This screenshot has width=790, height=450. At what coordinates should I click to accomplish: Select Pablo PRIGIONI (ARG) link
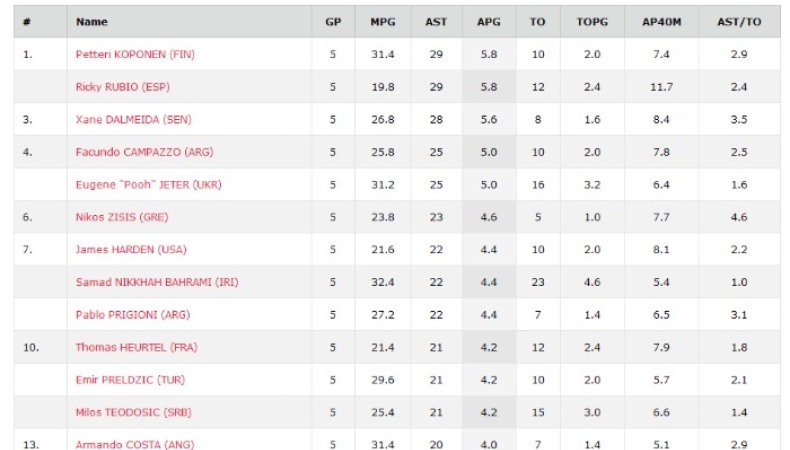tap(133, 315)
